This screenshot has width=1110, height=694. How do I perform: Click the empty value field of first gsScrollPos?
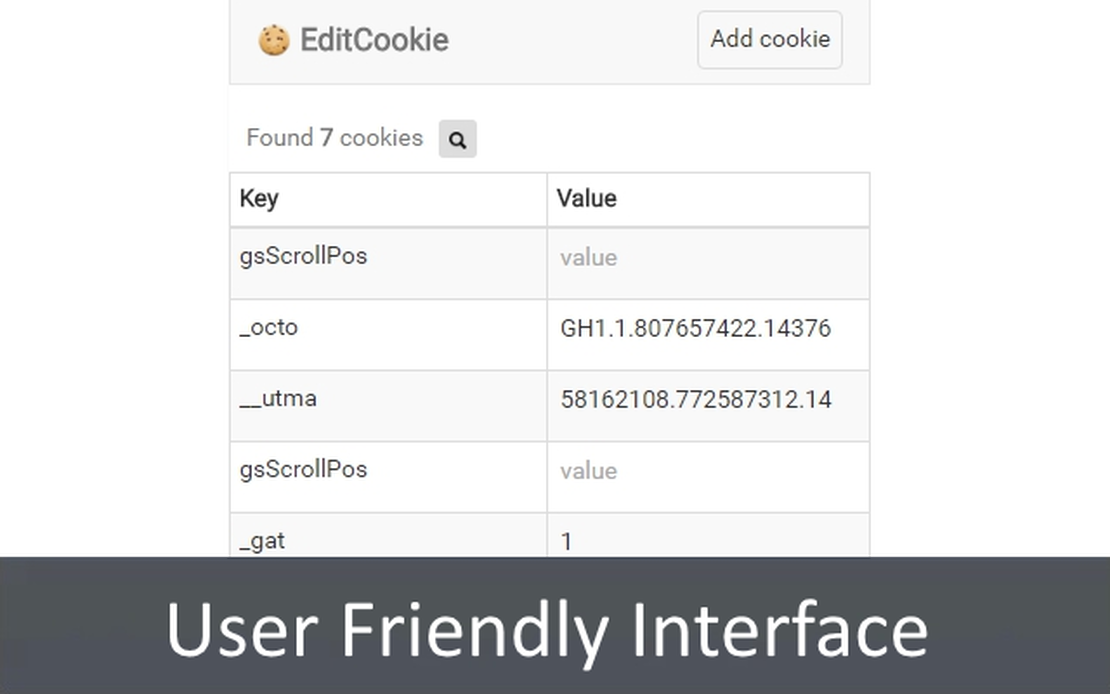[x=588, y=257]
